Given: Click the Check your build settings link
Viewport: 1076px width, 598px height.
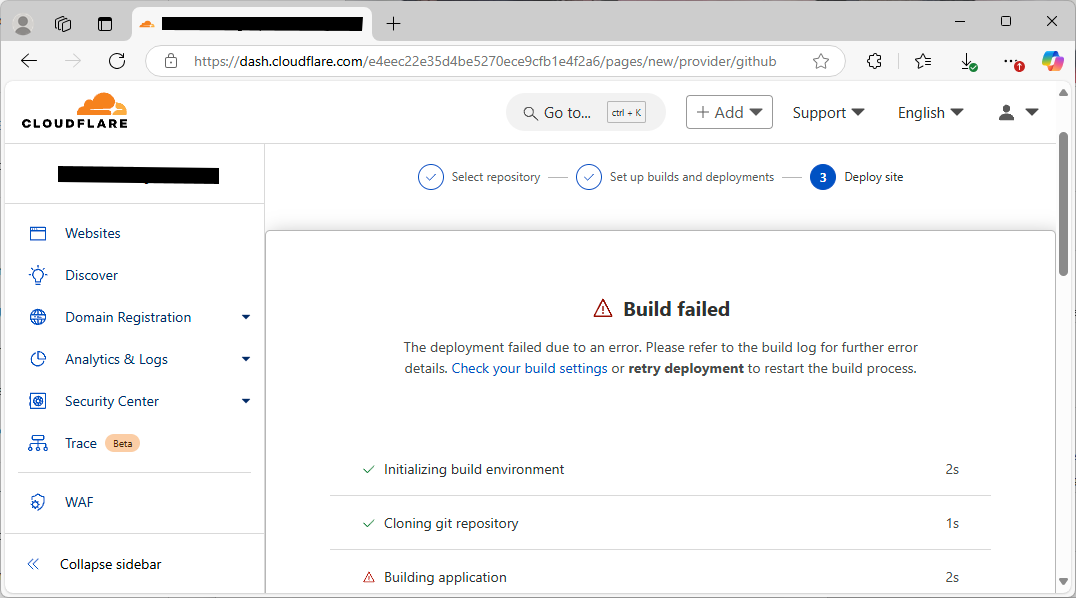Looking at the screenshot, I should (529, 367).
